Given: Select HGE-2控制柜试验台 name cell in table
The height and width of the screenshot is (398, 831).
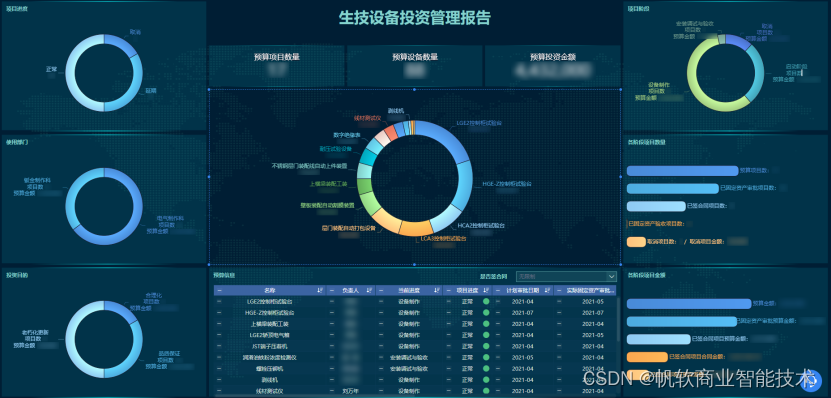Looking at the screenshot, I should pyautogui.click(x=270, y=313).
